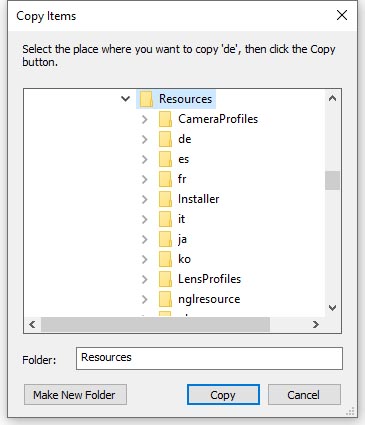Cancel the Copy Items dialog

pyautogui.click(x=304, y=395)
